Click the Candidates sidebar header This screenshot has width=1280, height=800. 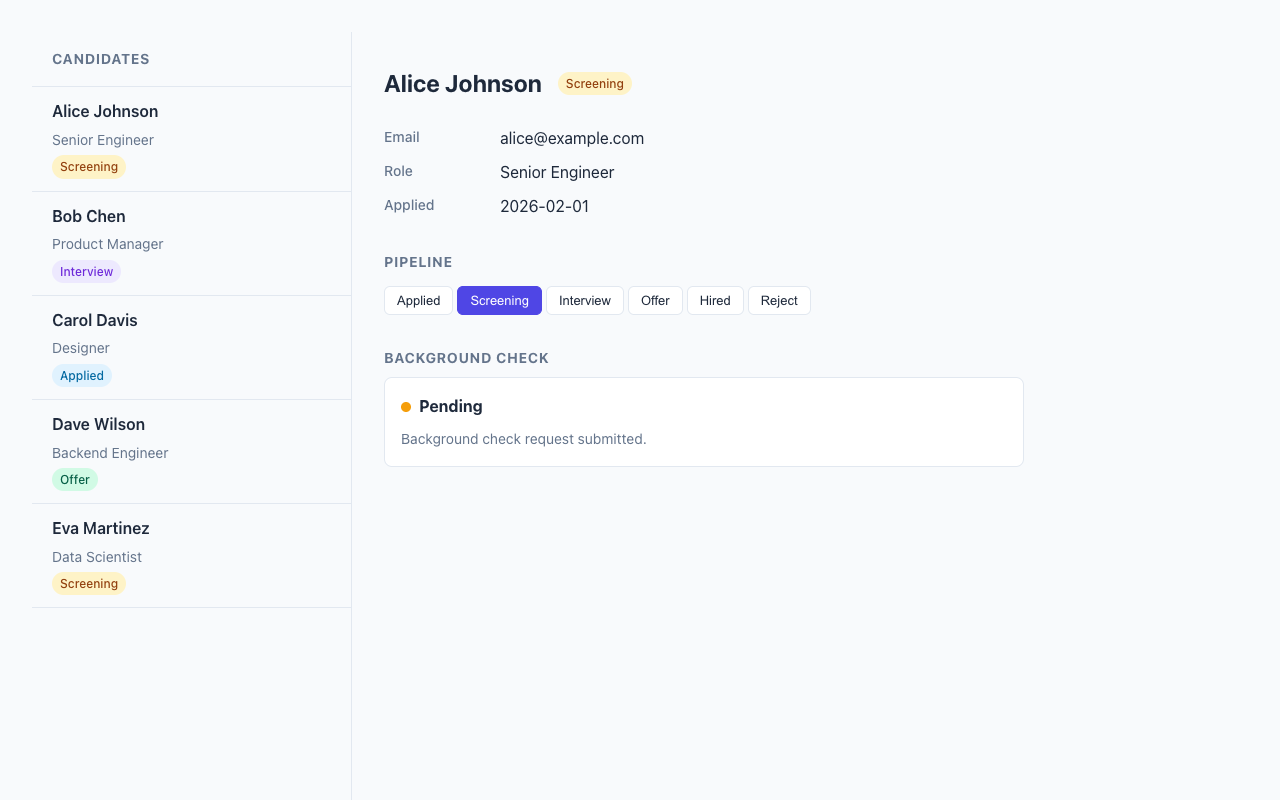click(x=101, y=60)
